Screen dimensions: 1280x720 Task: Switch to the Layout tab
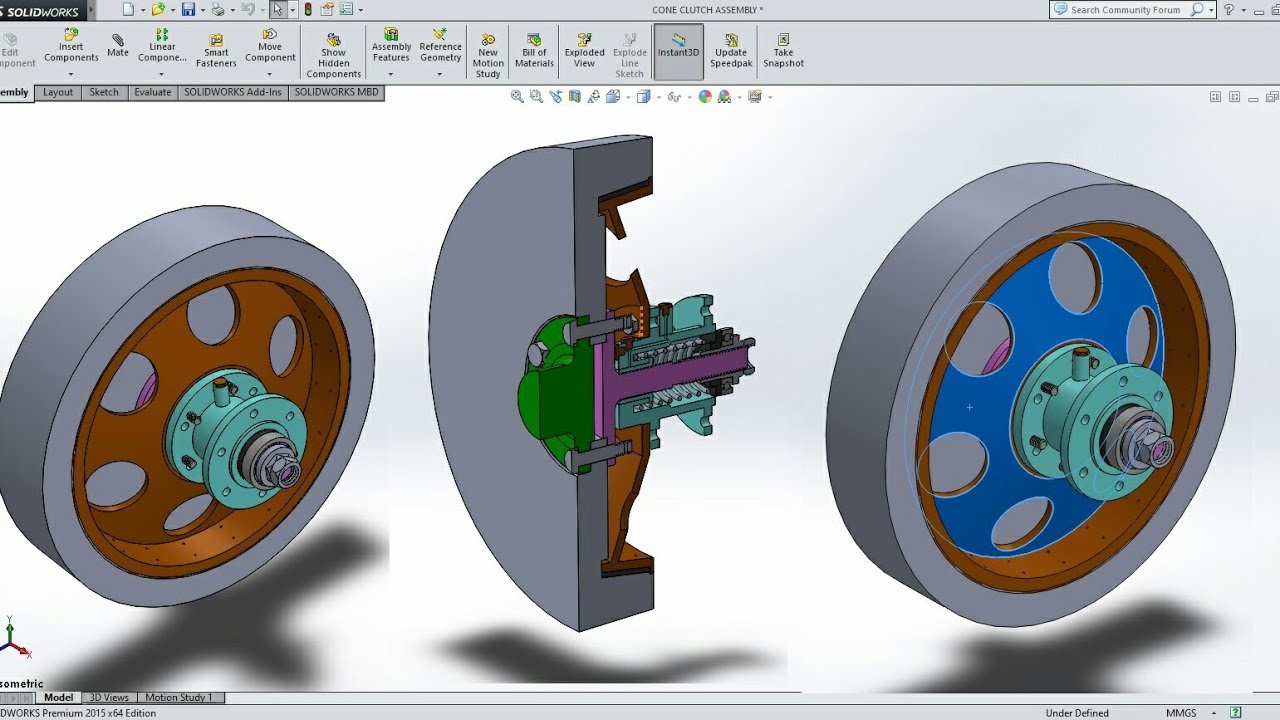click(x=58, y=92)
